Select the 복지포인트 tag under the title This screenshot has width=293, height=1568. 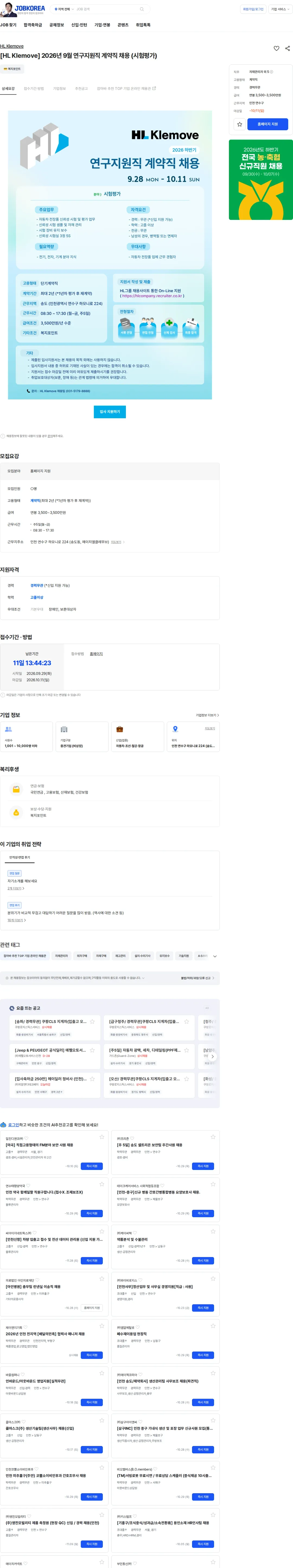(x=12, y=69)
